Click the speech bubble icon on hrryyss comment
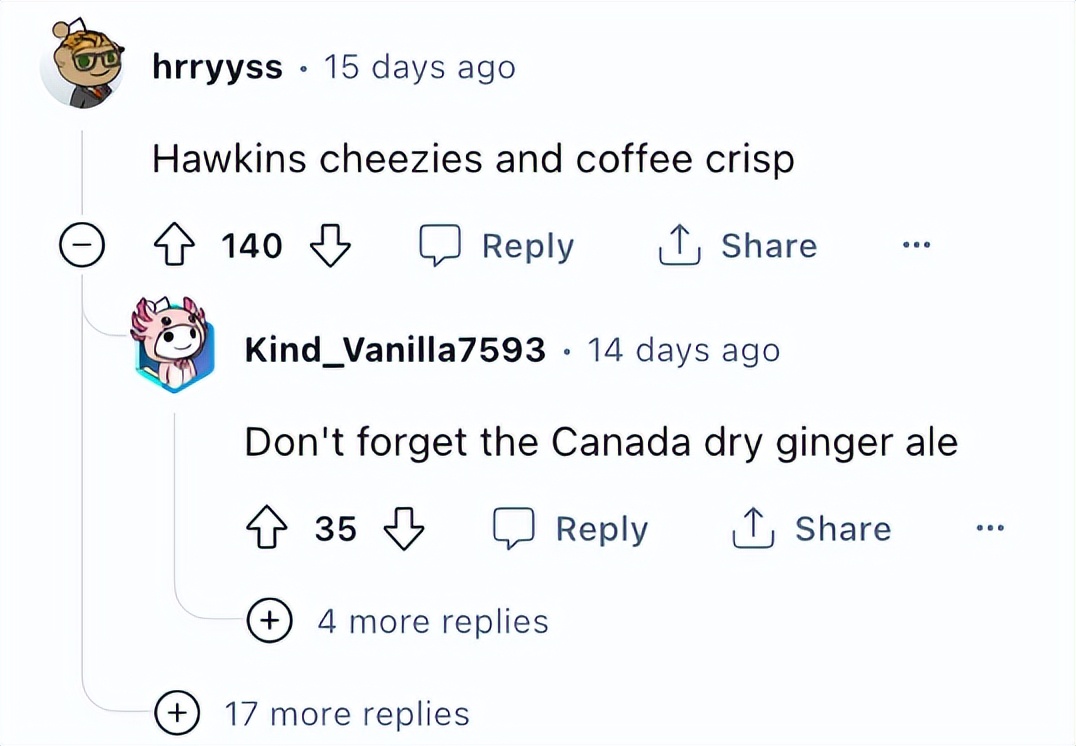This screenshot has width=1076, height=746. click(440, 245)
